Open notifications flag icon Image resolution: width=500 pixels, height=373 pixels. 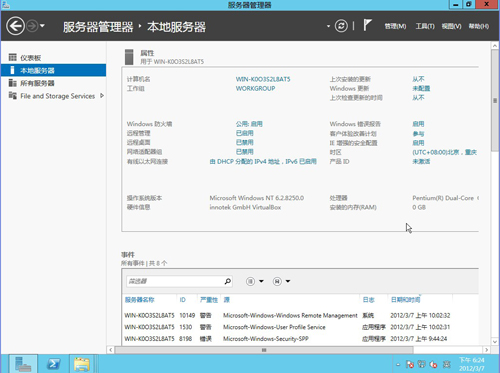[367, 25]
